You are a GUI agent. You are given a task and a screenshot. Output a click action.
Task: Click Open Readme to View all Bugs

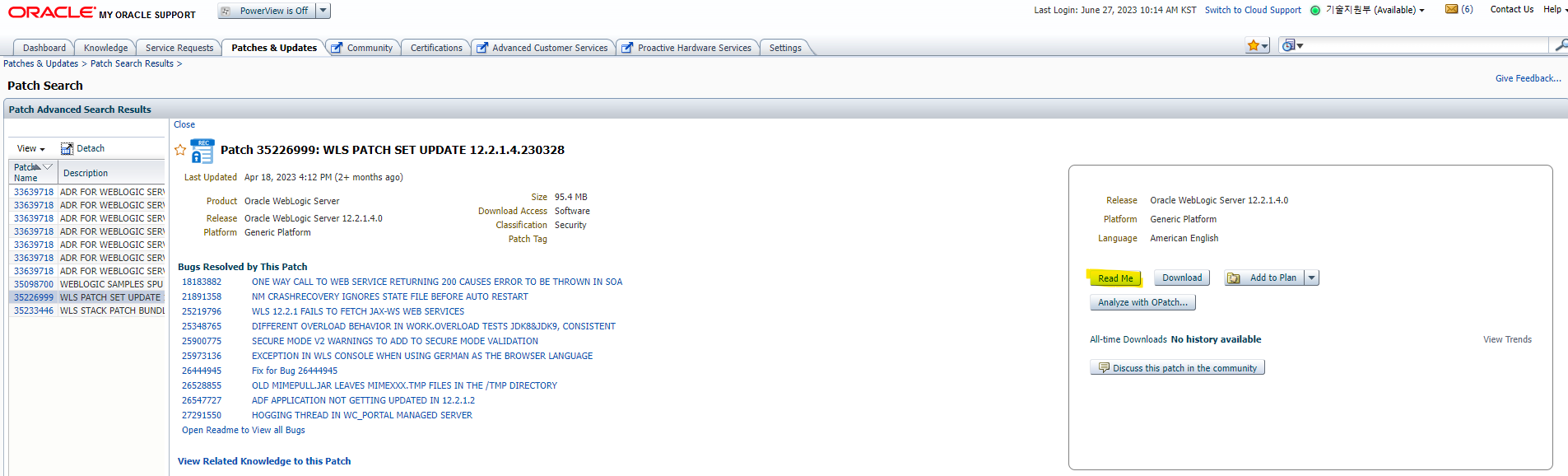pyautogui.click(x=244, y=430)
